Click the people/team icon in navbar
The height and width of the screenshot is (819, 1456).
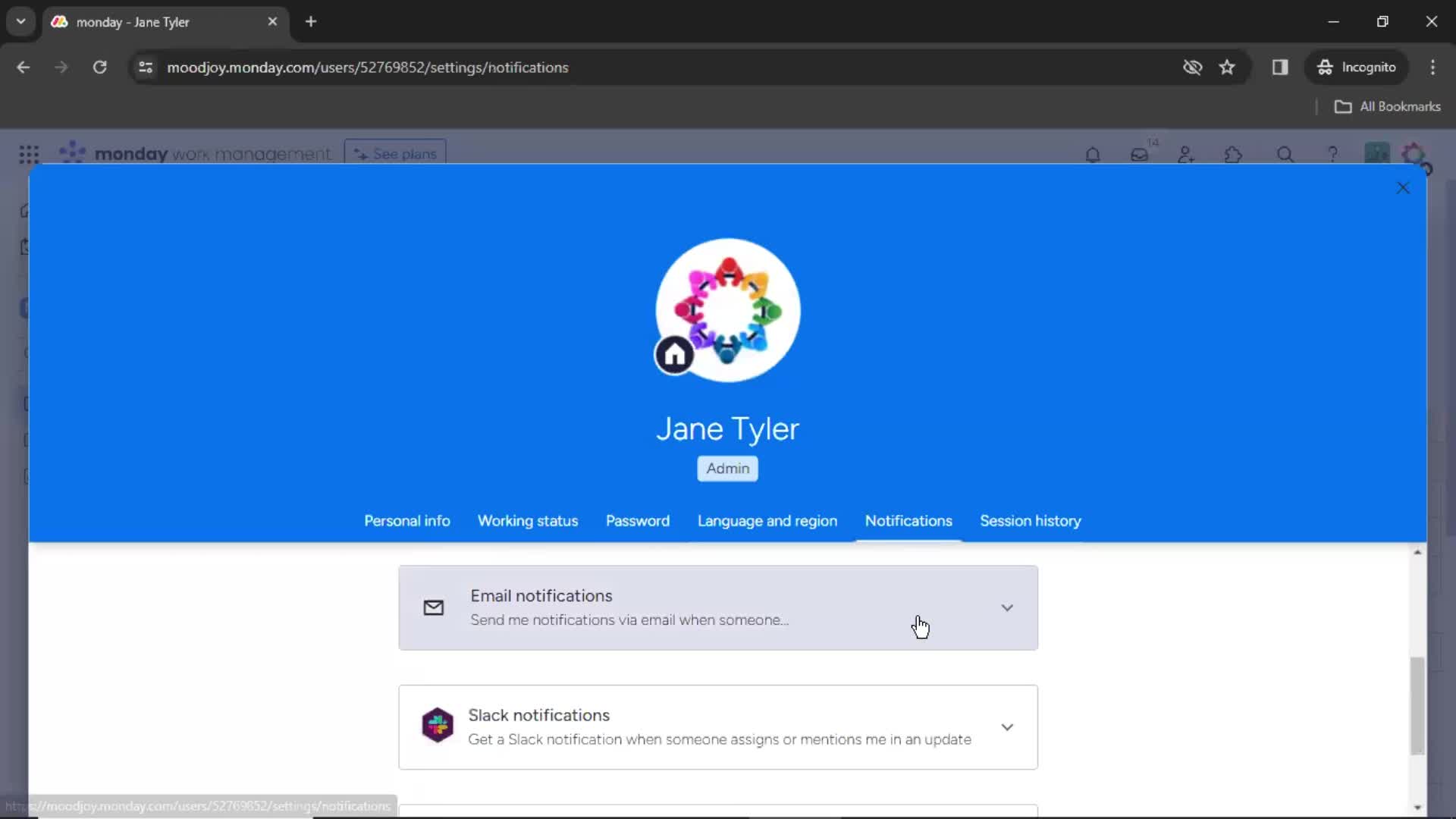(x=1186, y=155)
